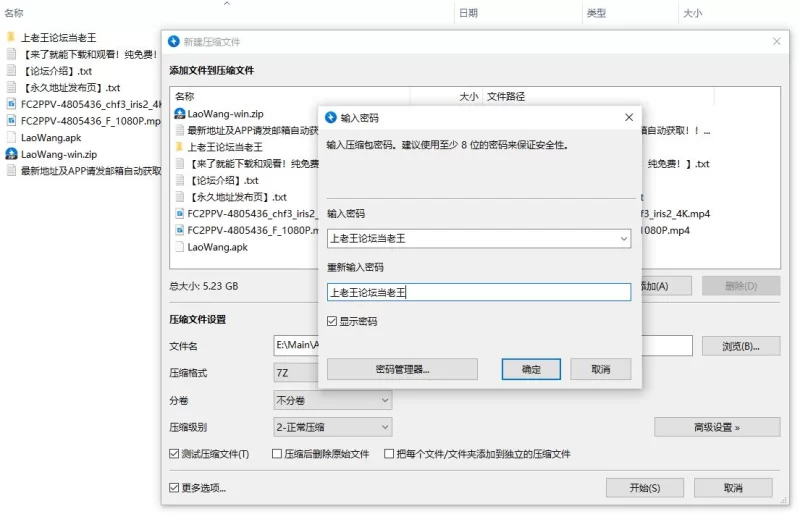Open the 压缩级别 2-正常压缩 dropdown
800x522 pixels.
coord(333,427)
